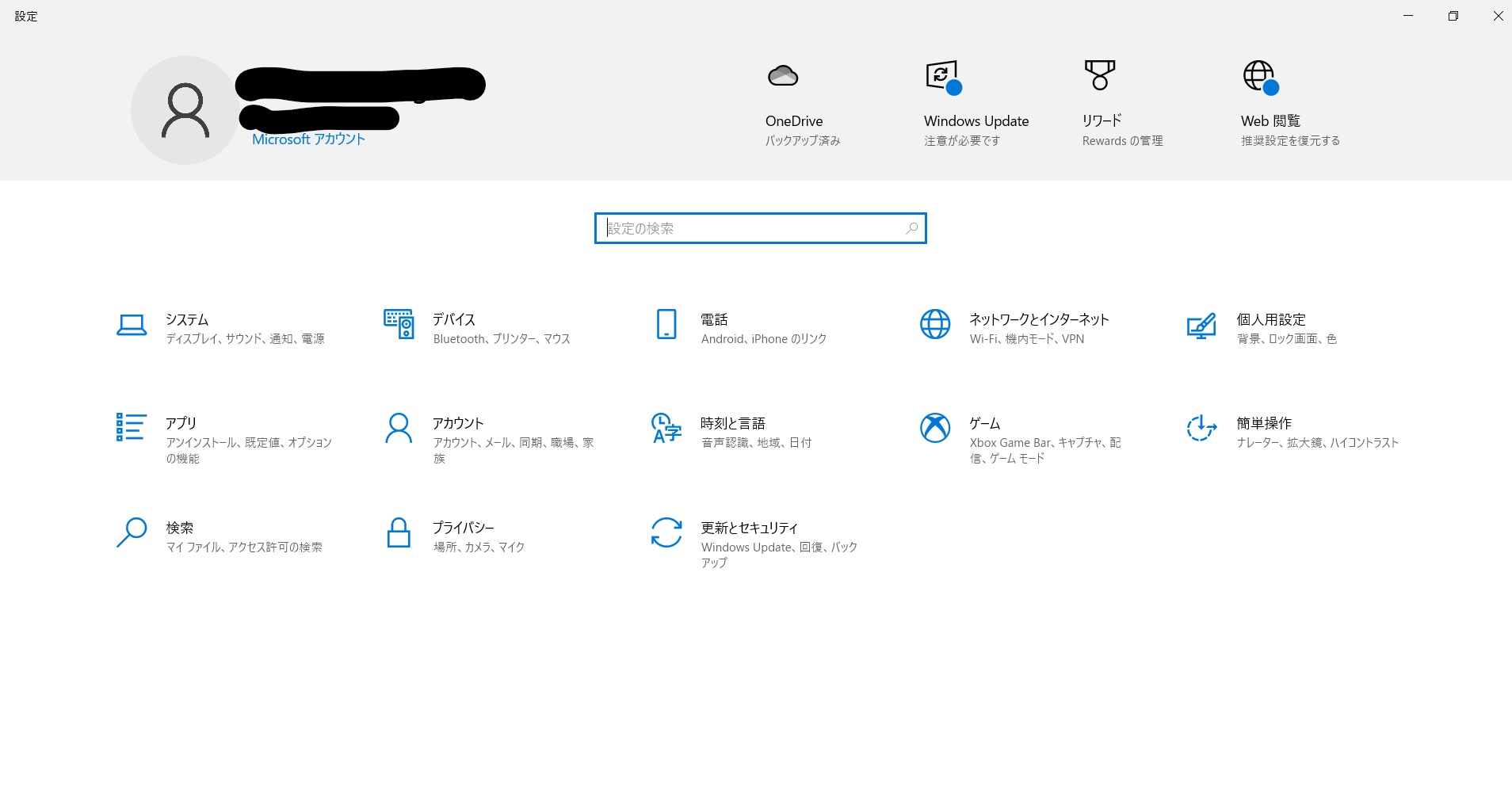Click the OneDrive cloud icon
The height and width of the screenshot is (805, 1512).
click(x=783, y=76)
